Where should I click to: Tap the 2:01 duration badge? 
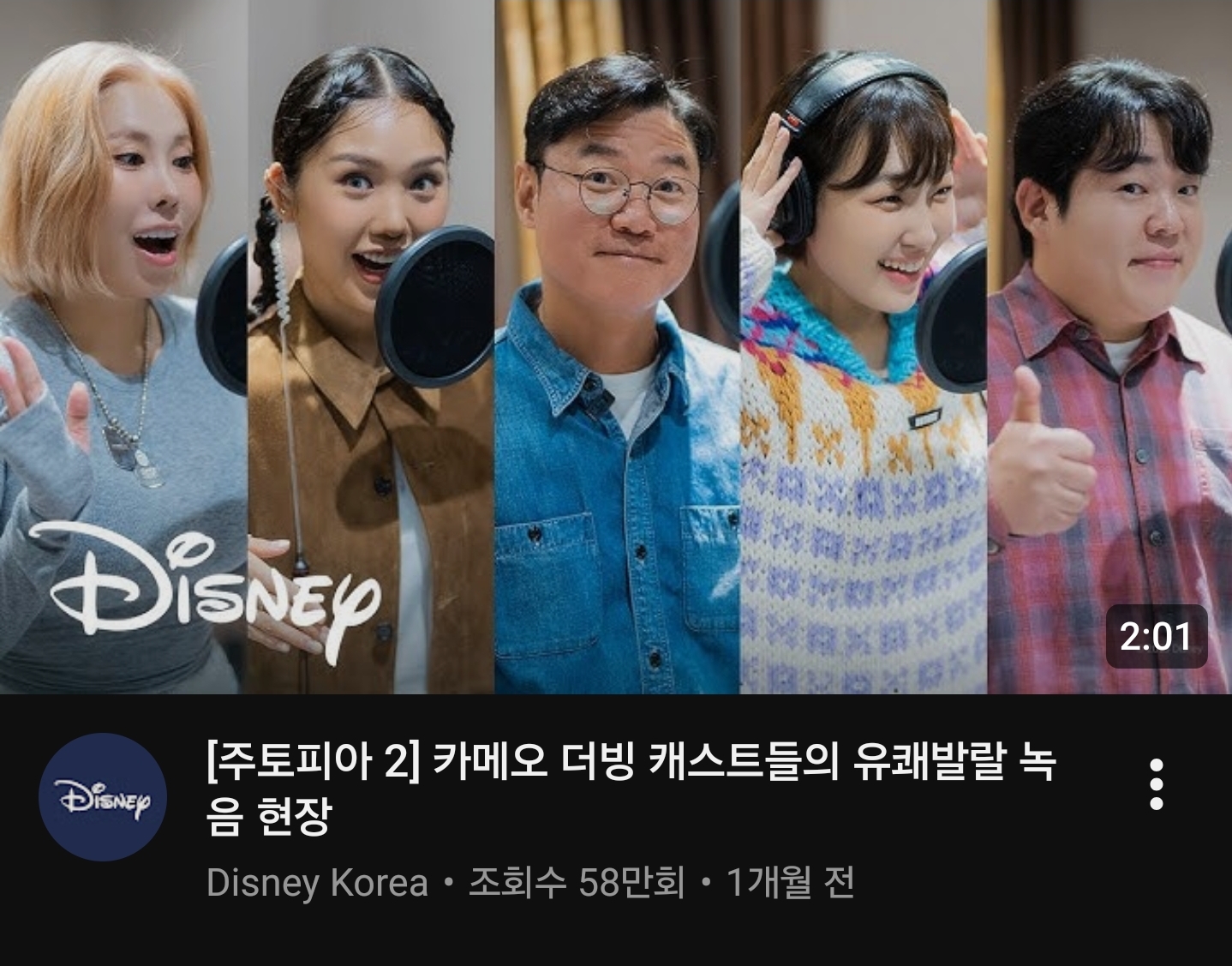click(1156, 636)
